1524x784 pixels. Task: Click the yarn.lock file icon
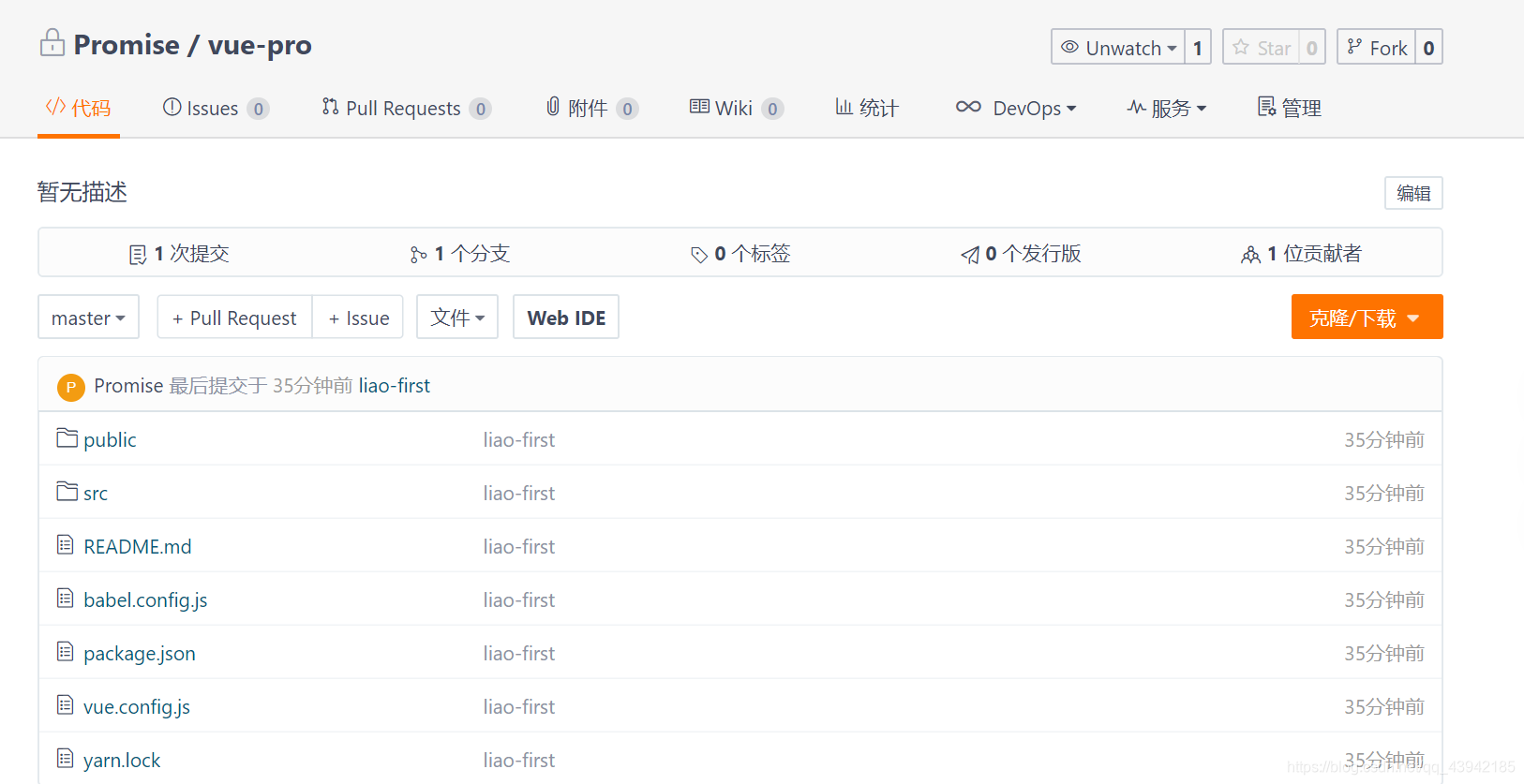point(65,758)
